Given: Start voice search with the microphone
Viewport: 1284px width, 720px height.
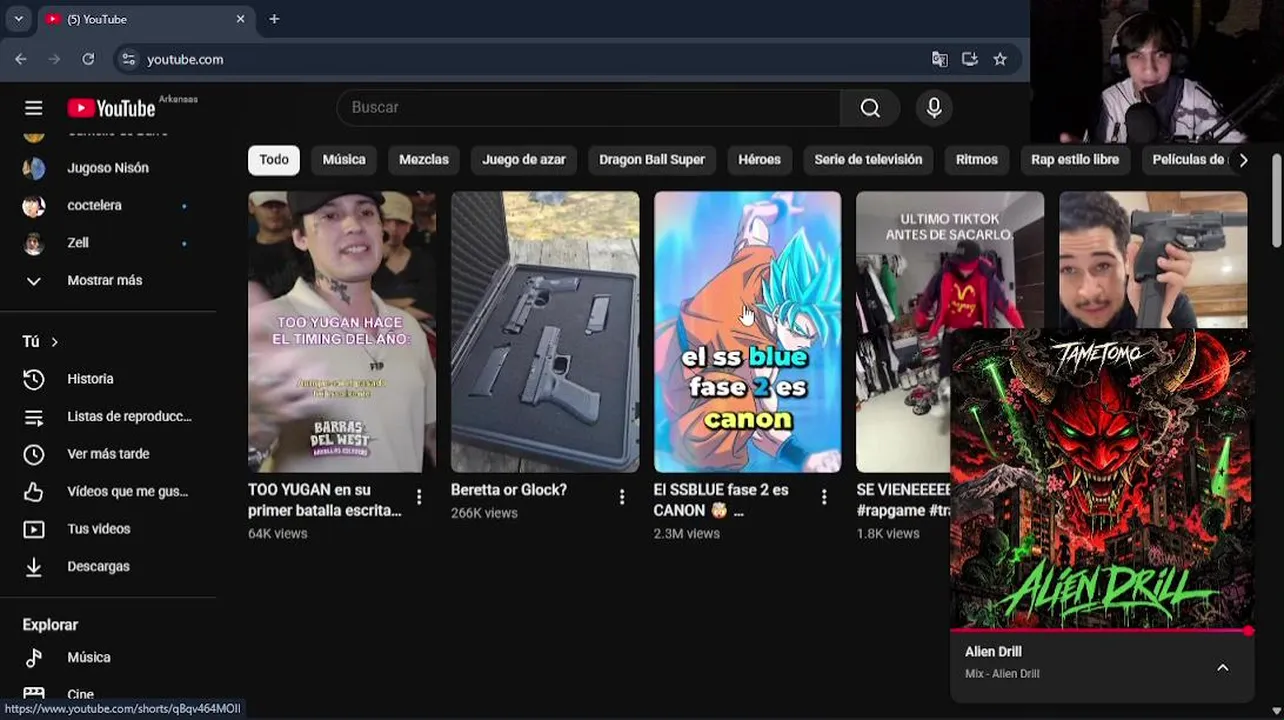Looking at the screenshot, I should pyautogui.click(x=934, y=108).
